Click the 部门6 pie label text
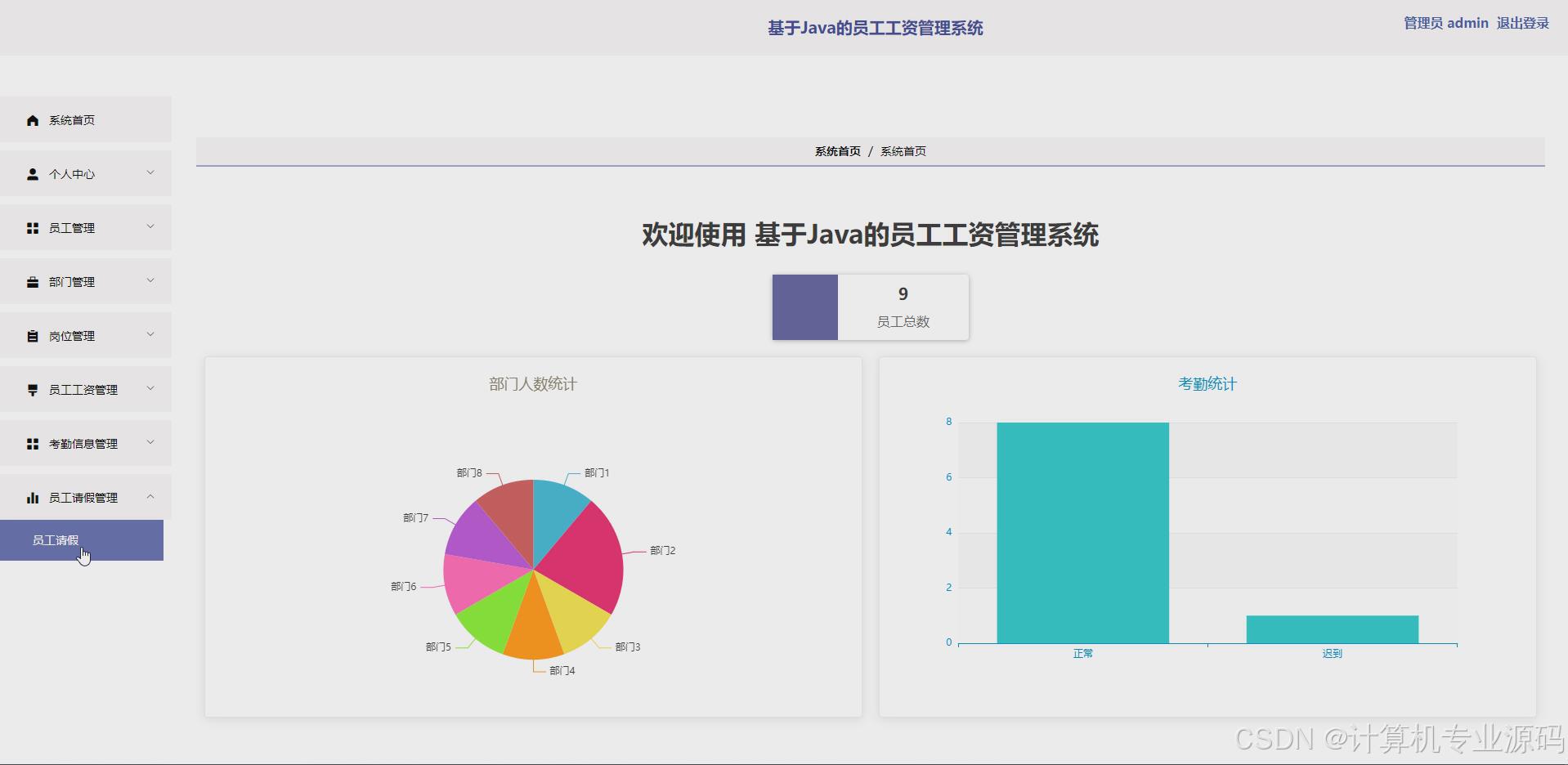 pos(404,587)
